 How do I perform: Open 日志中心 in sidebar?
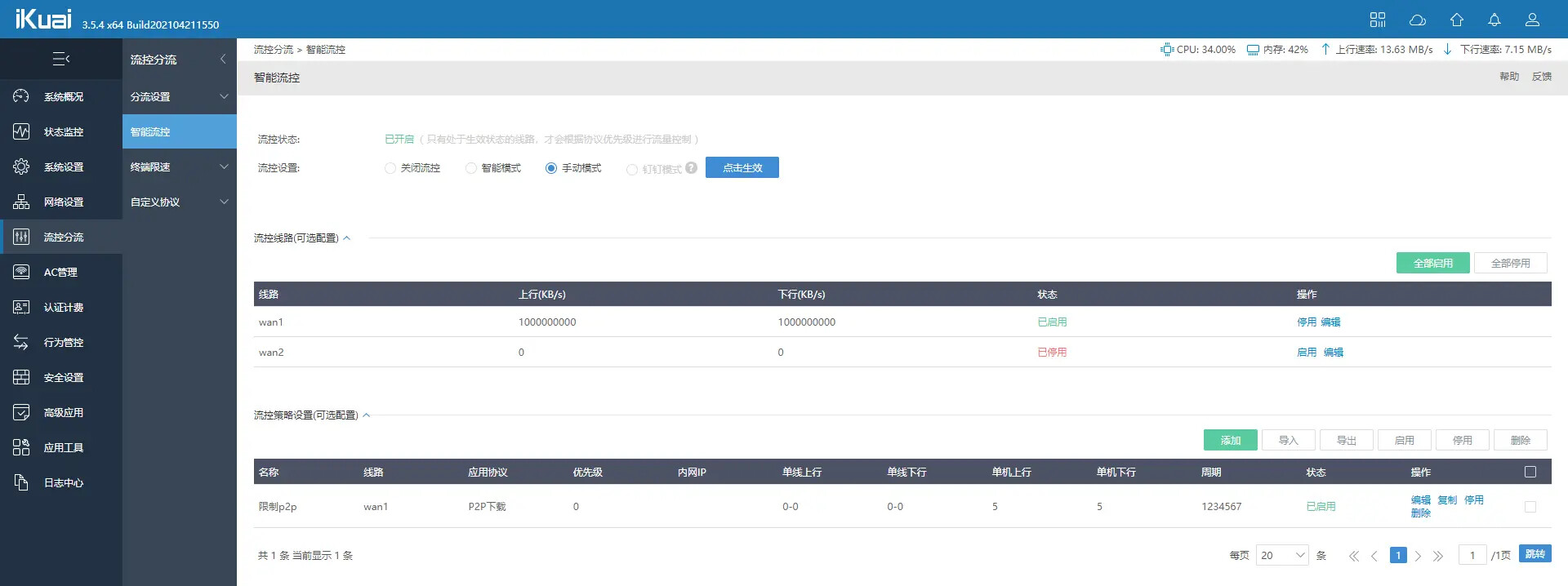pos(61,482)
